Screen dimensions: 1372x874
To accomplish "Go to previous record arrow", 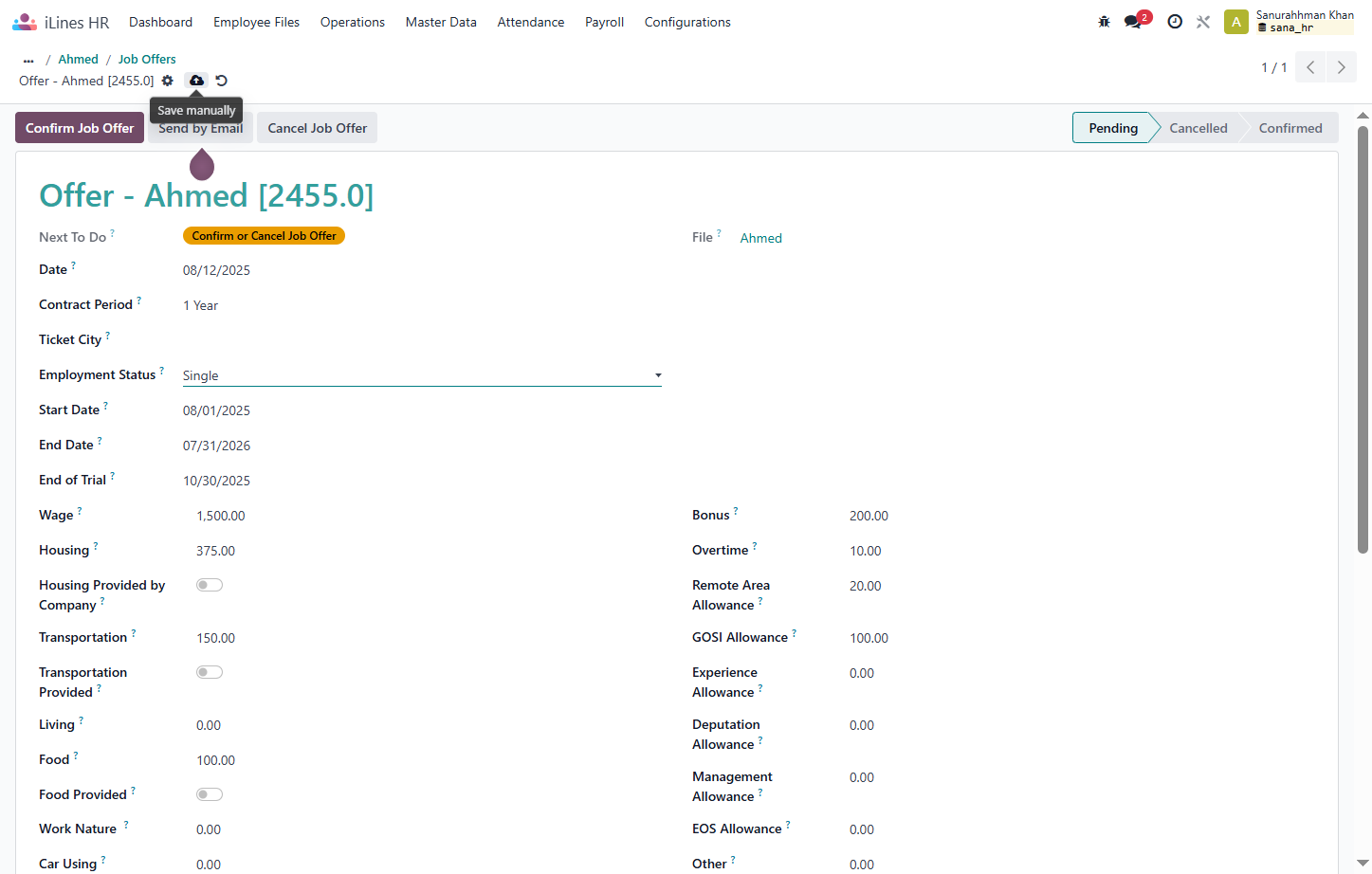I will [x=1310, y=67].
